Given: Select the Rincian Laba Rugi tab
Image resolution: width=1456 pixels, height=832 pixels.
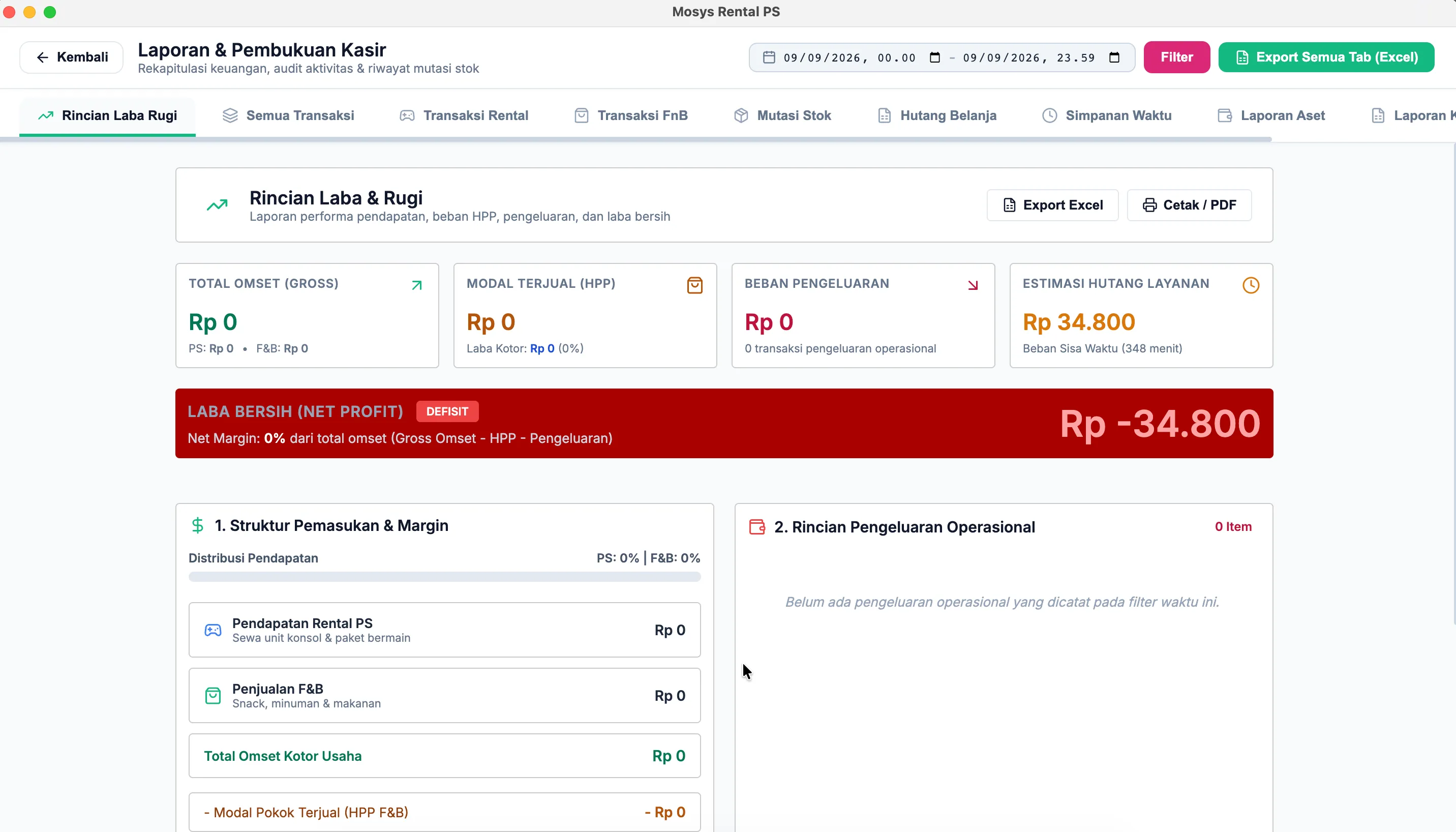Looking at the screenshot, I should (x=107, y=115).
